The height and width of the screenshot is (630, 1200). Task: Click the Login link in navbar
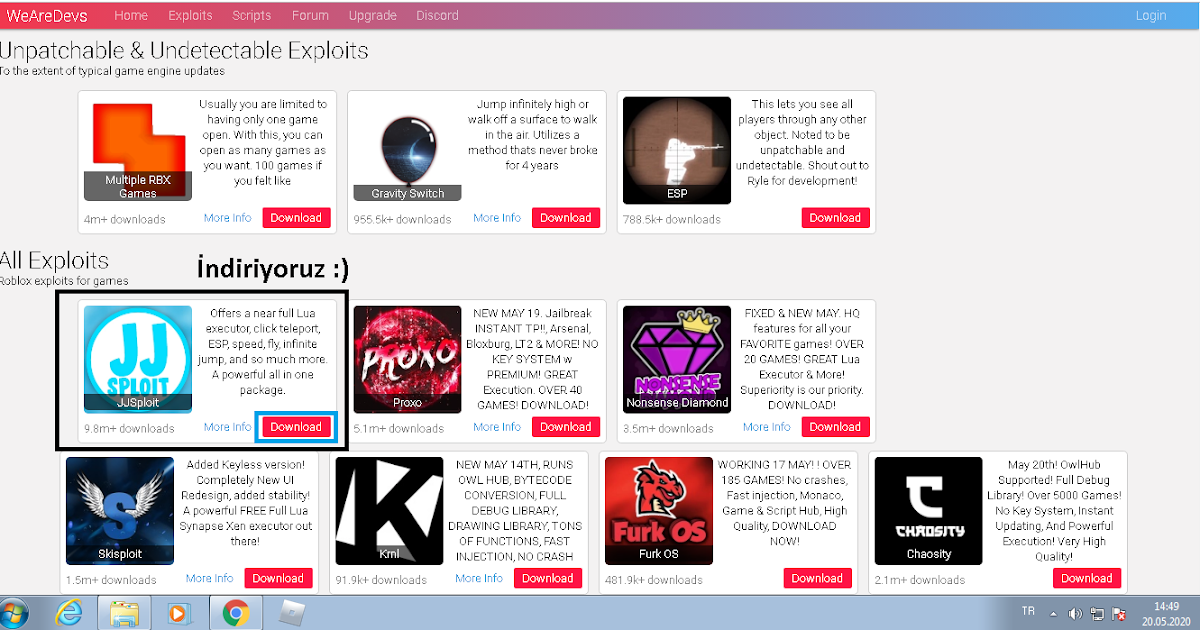[1151, 15]
